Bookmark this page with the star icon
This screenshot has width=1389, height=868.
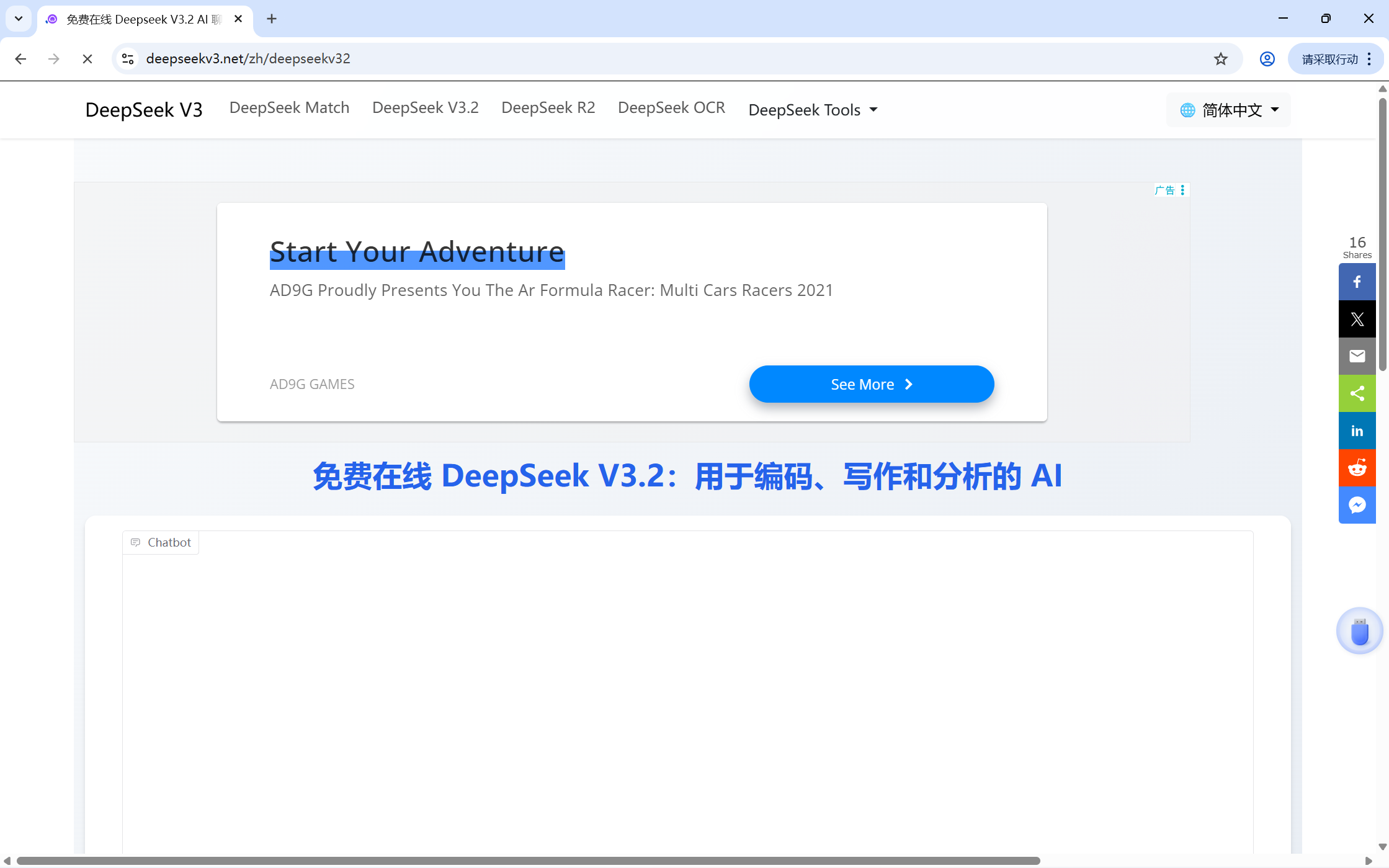[1221, 59]
